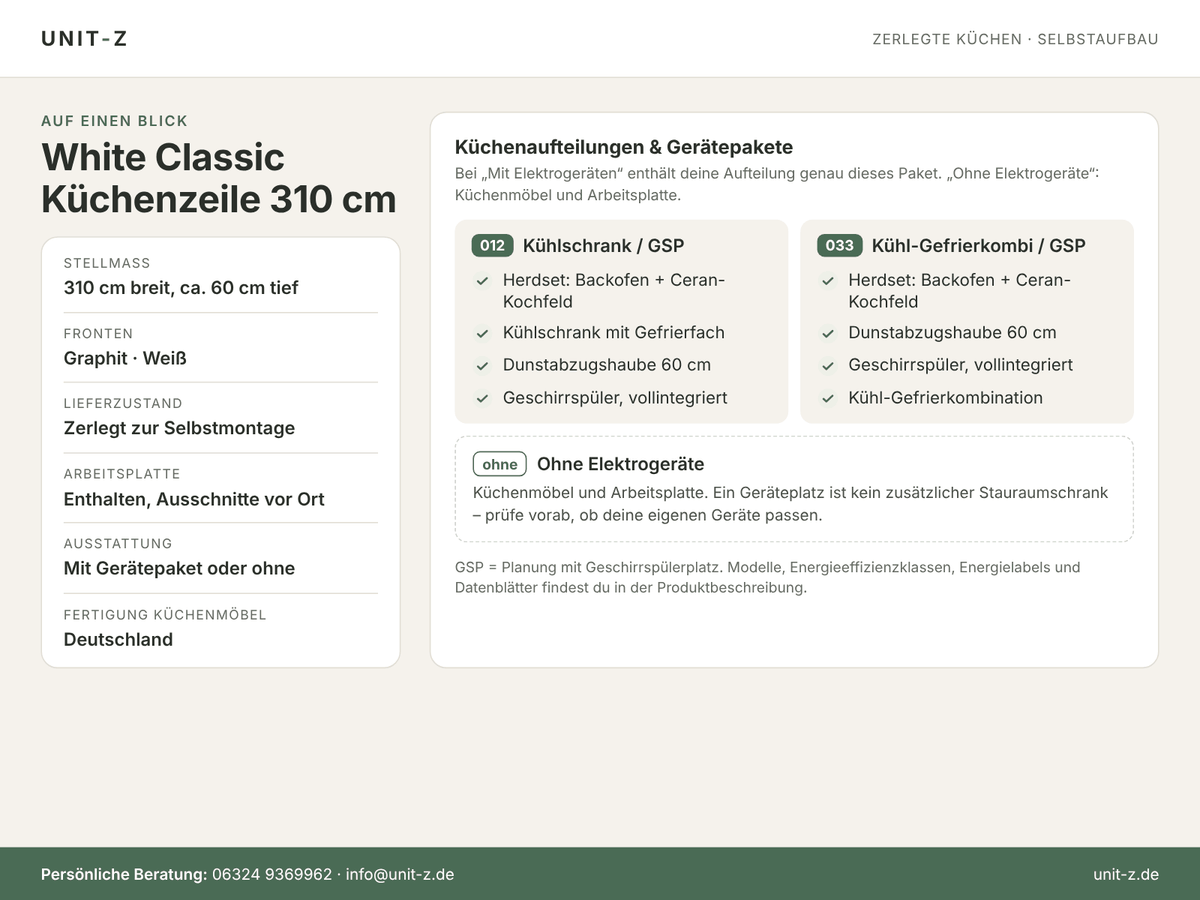The image size is (1200, 900).
Task: Click the 'Küchenaufteilungen & Gerätepakete' heading
Action: (x=624, y=147)
